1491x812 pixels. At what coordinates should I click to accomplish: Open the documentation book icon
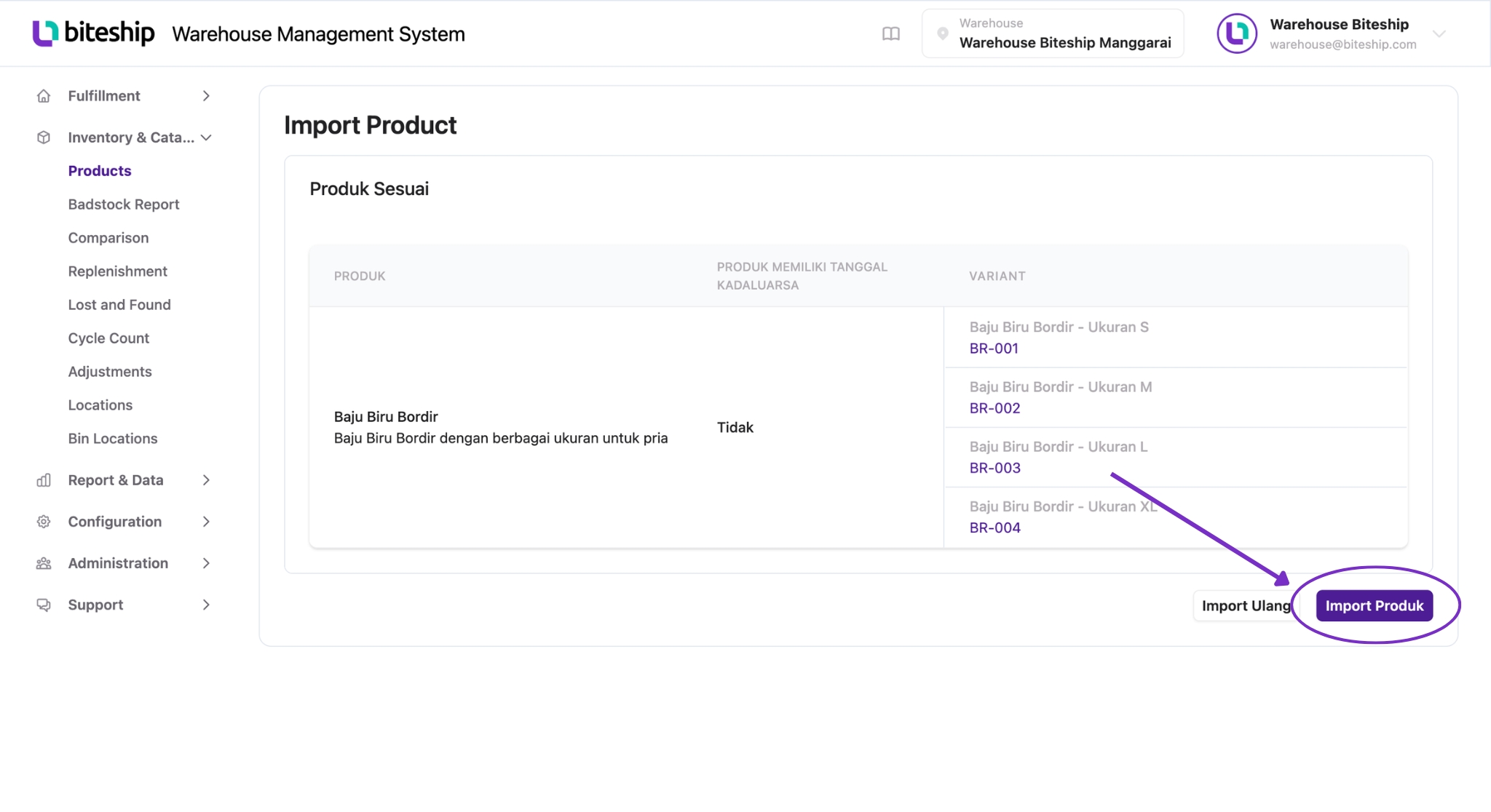[891, 33]
